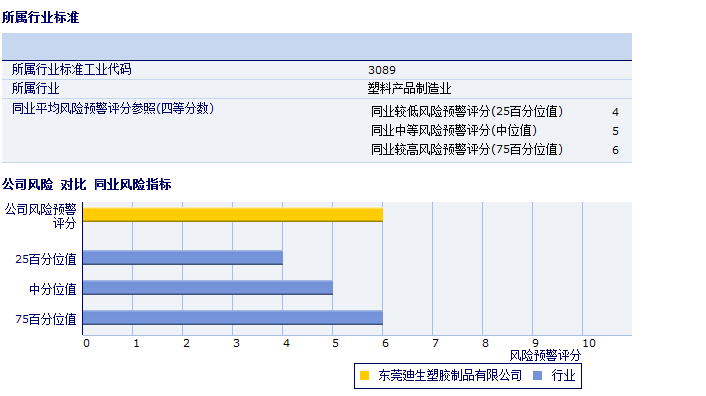
Task: Click the yellow legend swatch for 东莞迪生塑胶制品有限公司
Action: (x=364, y=375)
